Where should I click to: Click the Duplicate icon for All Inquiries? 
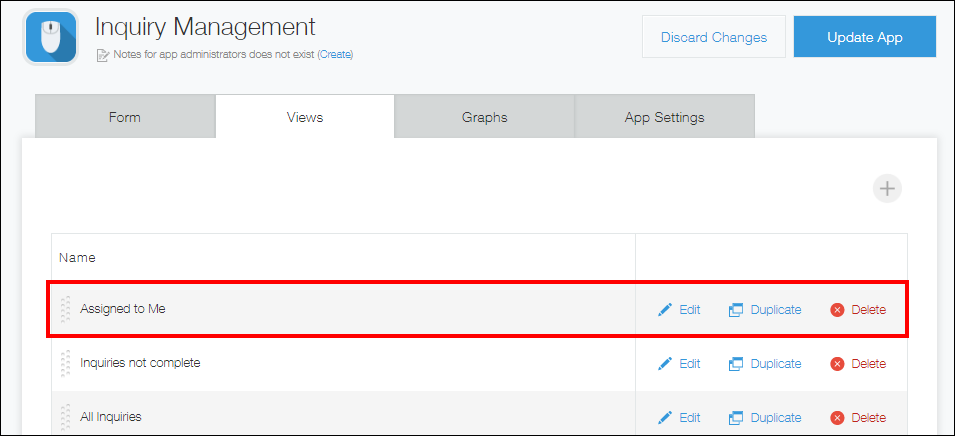click(x=736, y=418)
